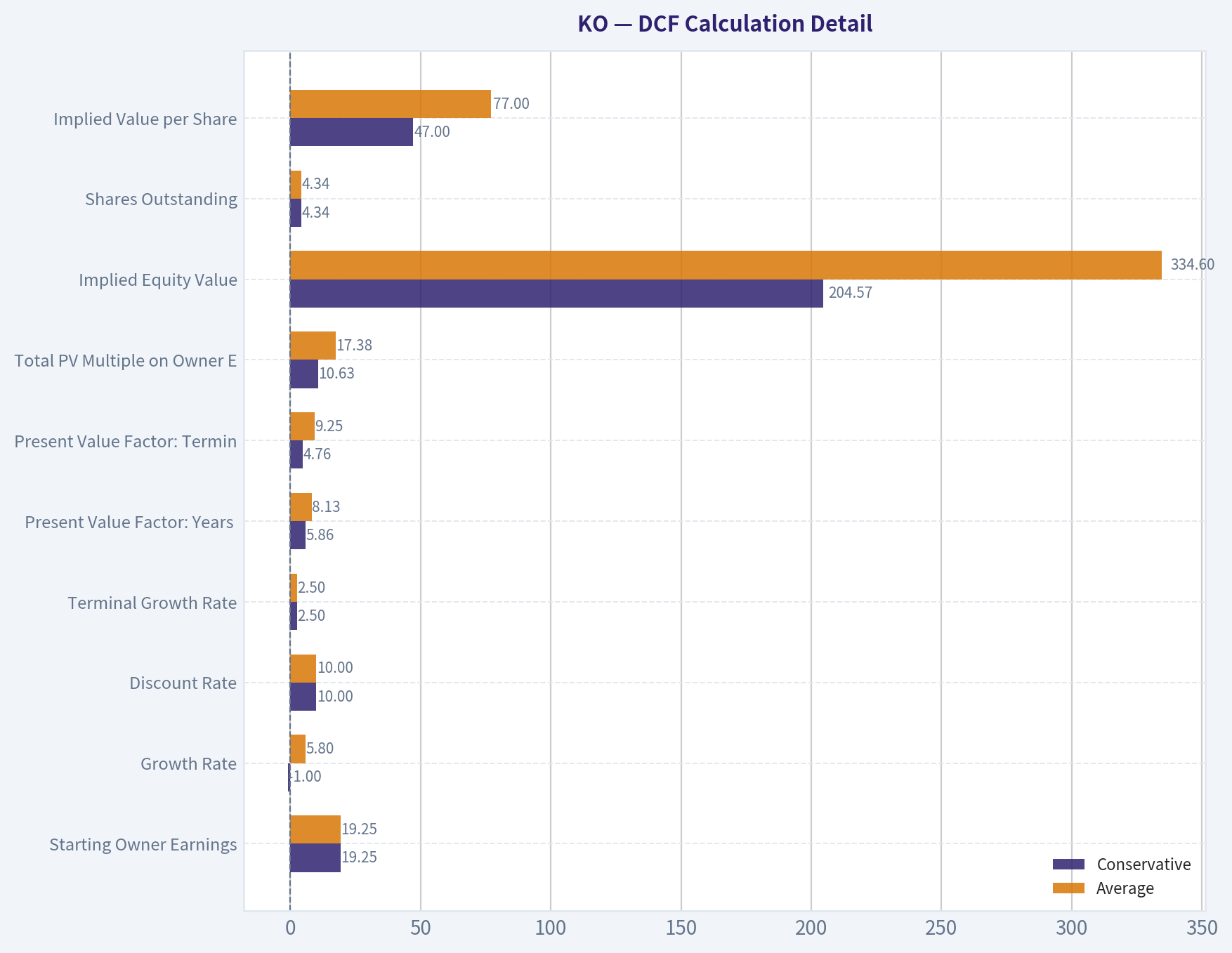Click the x-axis tick label 200
Image resolution: width=1232 pixels, height=953 pixels.
[811, 928]
